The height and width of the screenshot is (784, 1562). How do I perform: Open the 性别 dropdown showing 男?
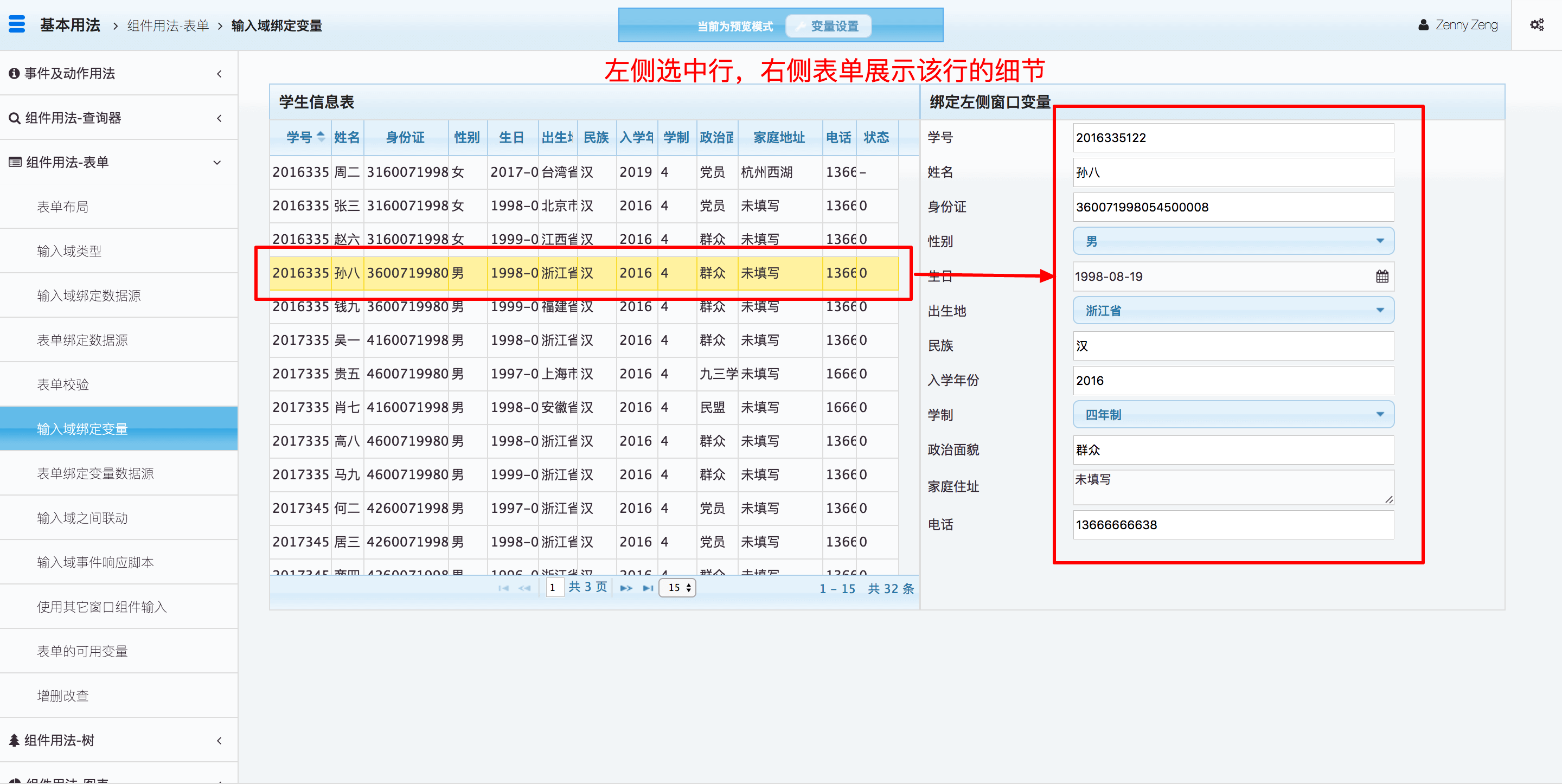pyautogui.click(x=1233, y=241)
